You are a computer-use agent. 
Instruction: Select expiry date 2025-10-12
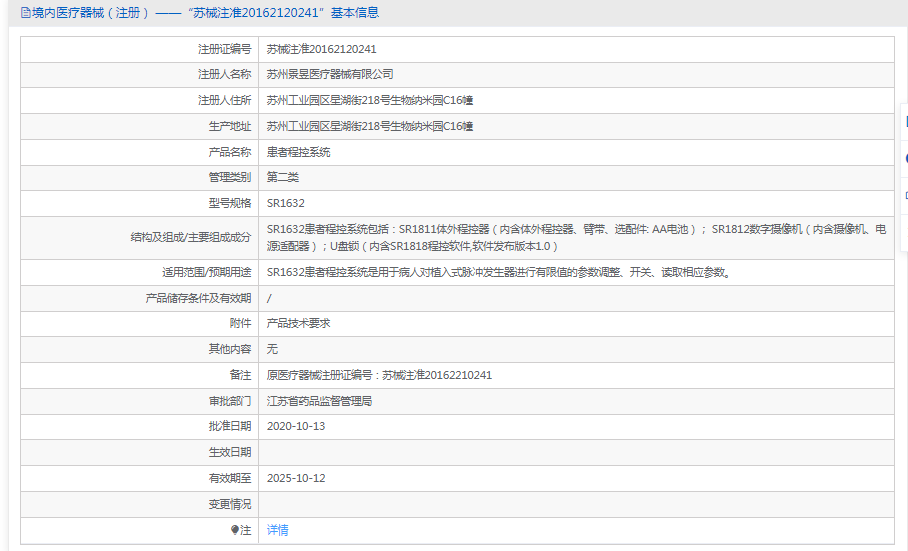click(296, 478)
